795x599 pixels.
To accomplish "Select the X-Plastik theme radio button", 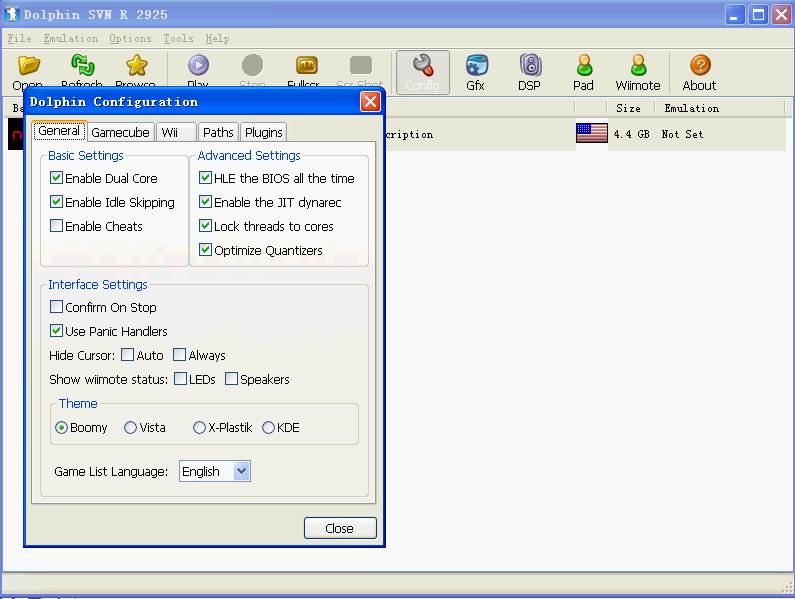I will tap(199, 428).
